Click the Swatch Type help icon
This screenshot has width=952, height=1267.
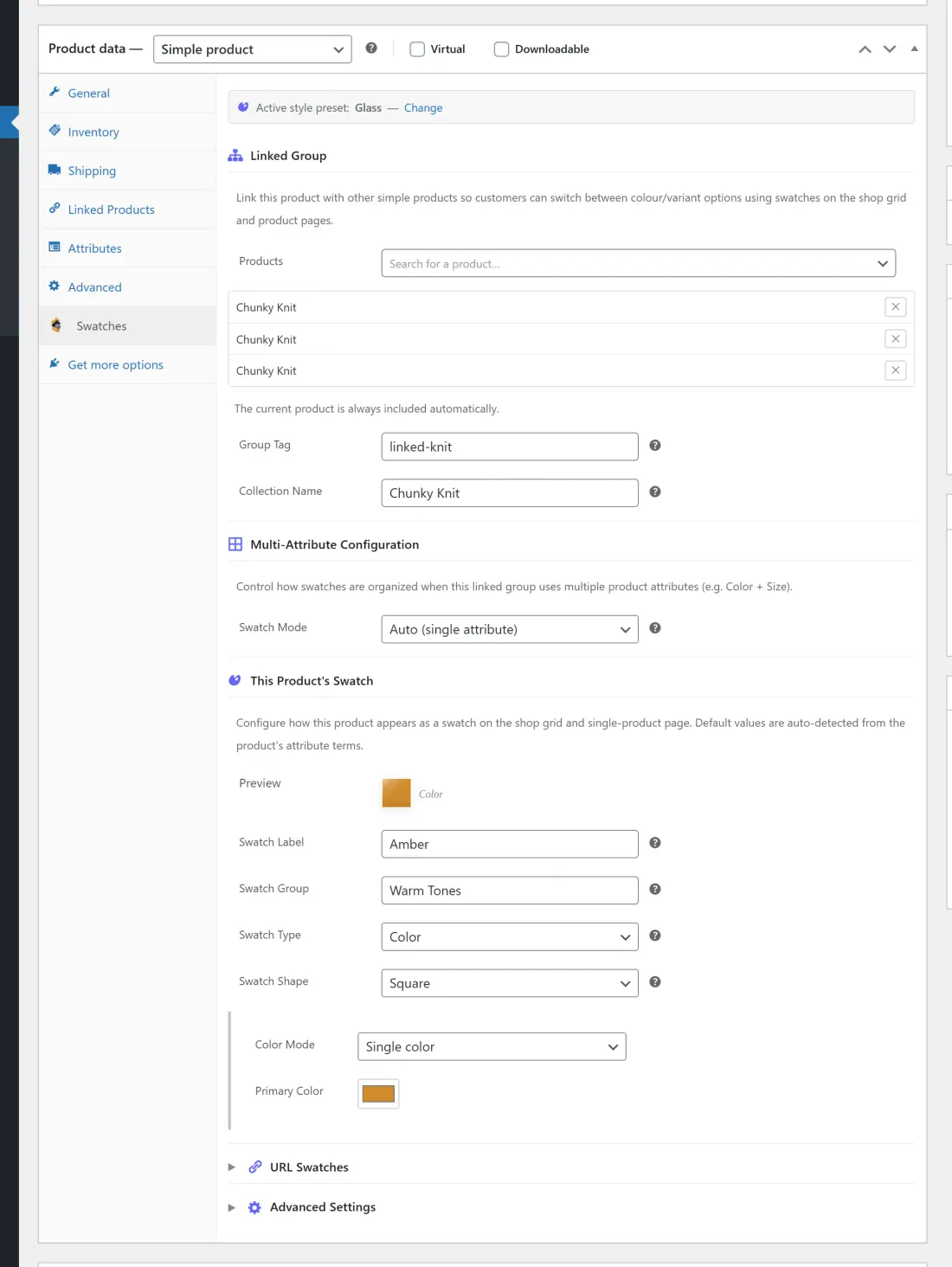[655, 936]
